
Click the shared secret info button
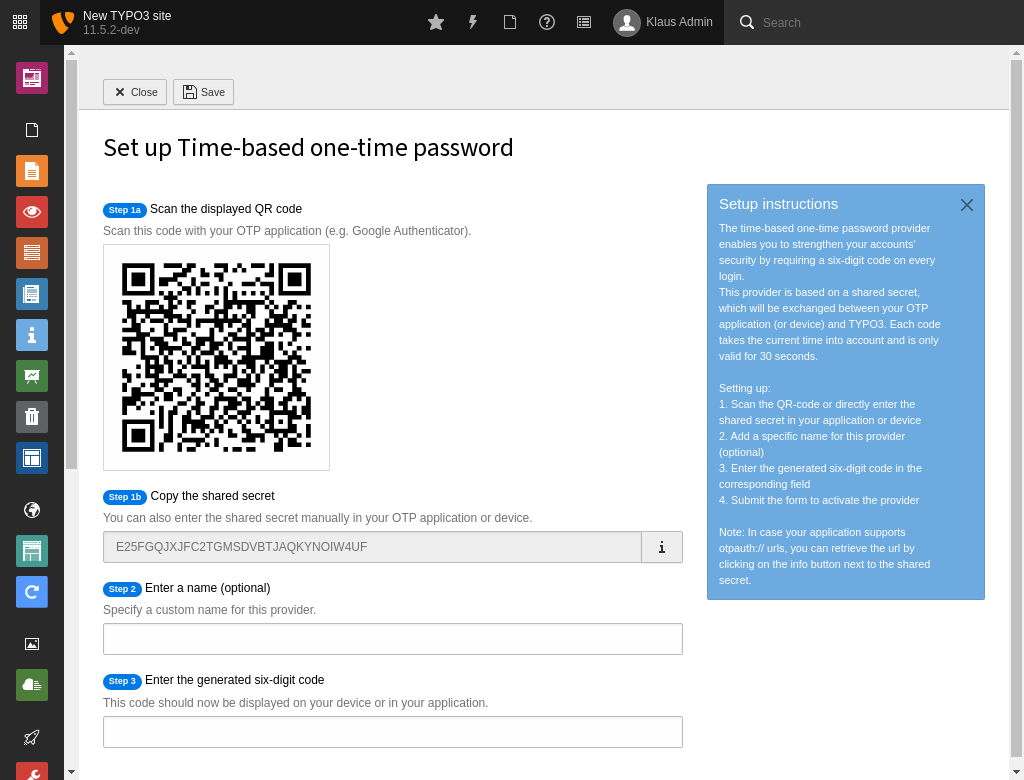click(662, 547)
